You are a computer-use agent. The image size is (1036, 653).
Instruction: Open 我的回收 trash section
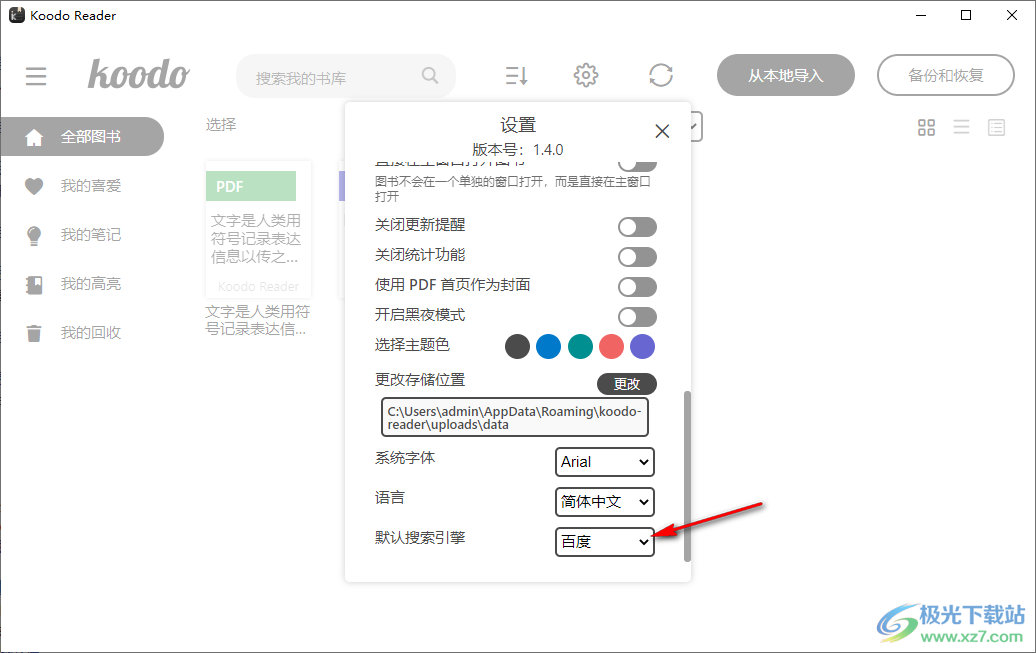click(91, 332)
